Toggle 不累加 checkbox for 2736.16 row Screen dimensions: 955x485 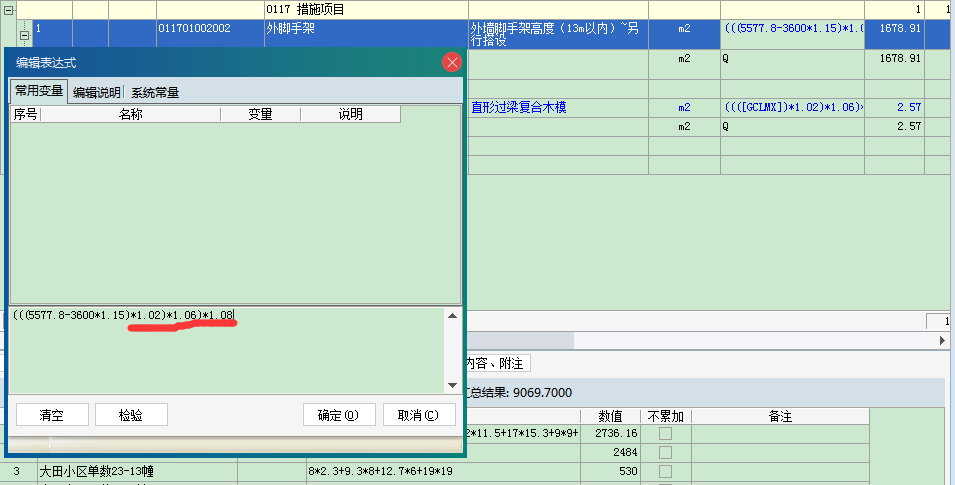[x=665, y=433]
